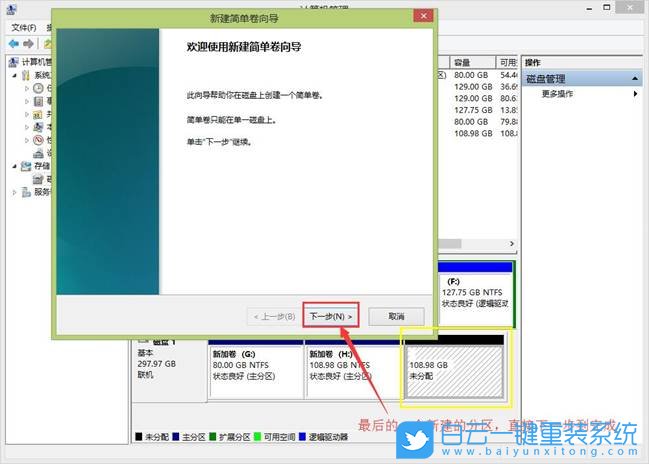
Task: Click the gray forward arrow in Computer Management toolbar
Action: point(28,43)
